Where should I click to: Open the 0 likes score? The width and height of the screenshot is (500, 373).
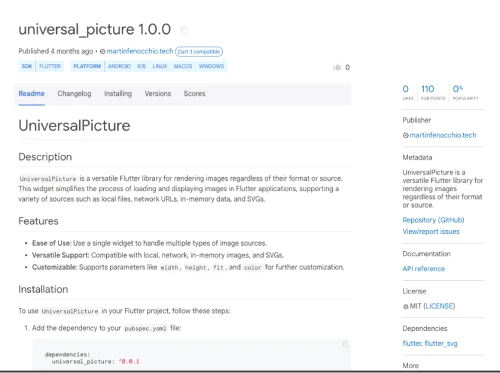coord(408,92)
